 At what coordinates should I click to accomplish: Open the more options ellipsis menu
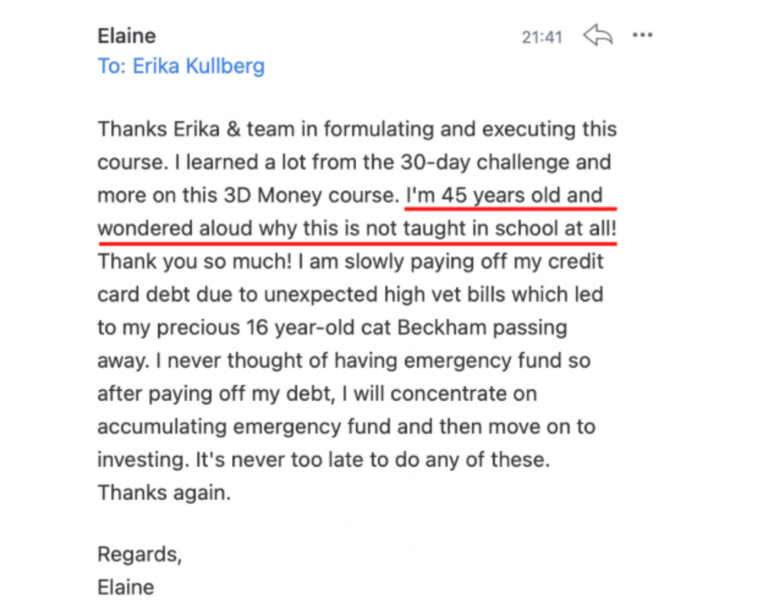click(642, 36)
